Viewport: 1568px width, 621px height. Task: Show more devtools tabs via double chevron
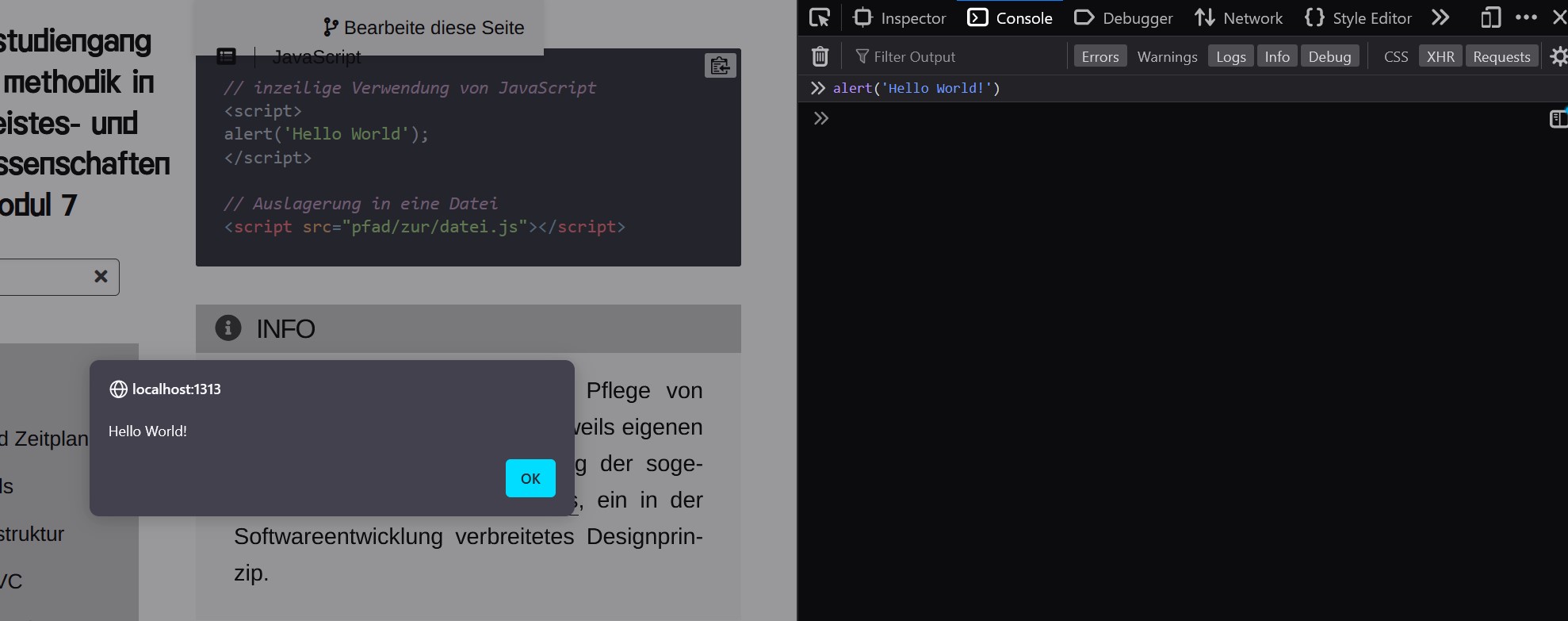click(1440, 17)
